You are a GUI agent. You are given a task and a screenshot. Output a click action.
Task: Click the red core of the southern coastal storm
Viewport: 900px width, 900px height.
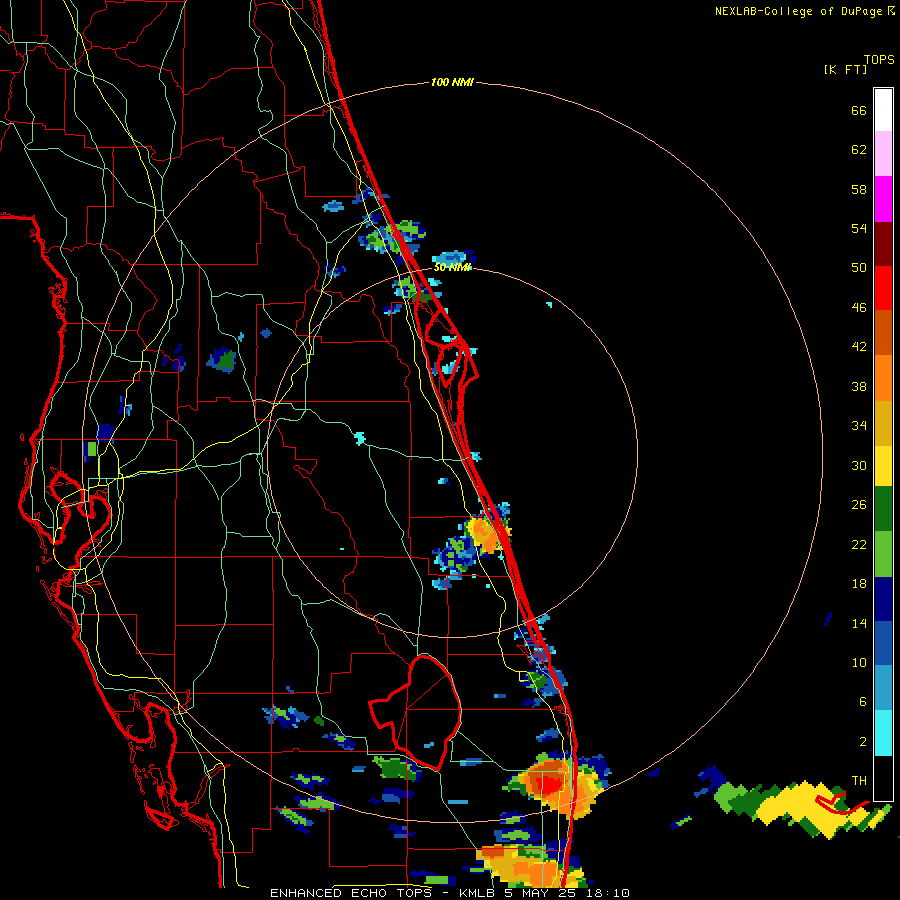pos(550,783)
